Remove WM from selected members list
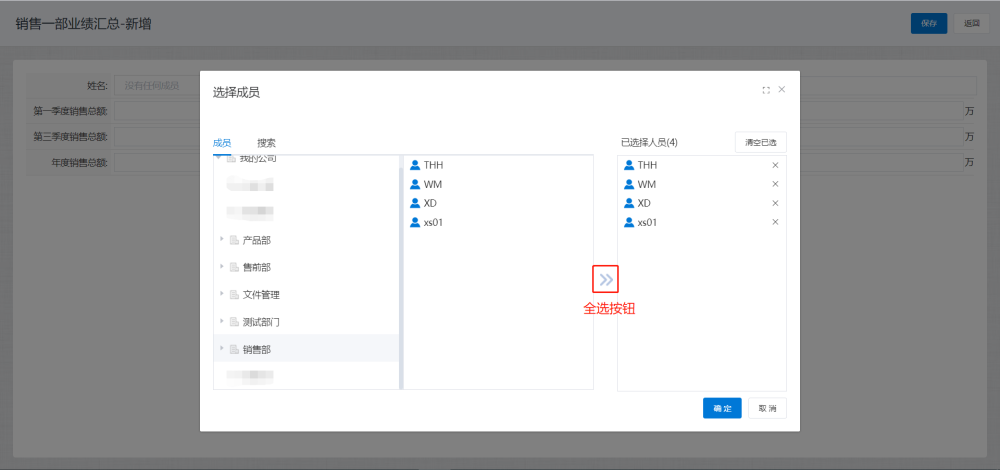 coord(775,184)
